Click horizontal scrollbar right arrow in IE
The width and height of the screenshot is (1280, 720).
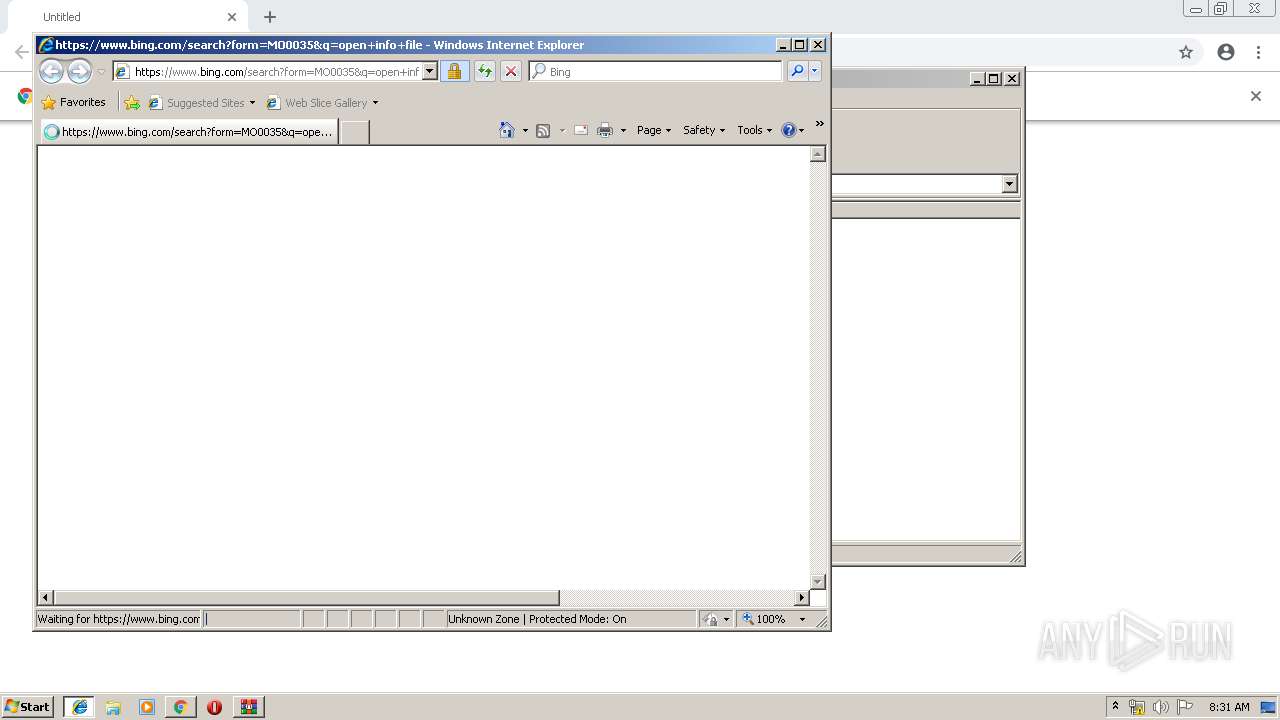[x=801, y=597]
